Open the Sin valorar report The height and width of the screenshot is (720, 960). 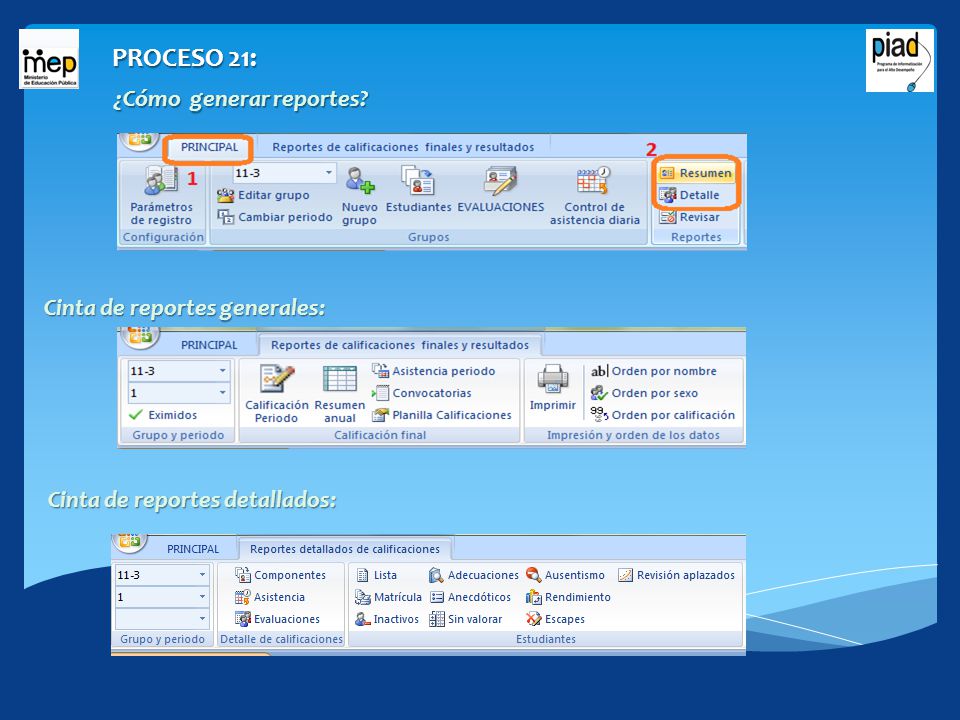(x=465, y=619)
